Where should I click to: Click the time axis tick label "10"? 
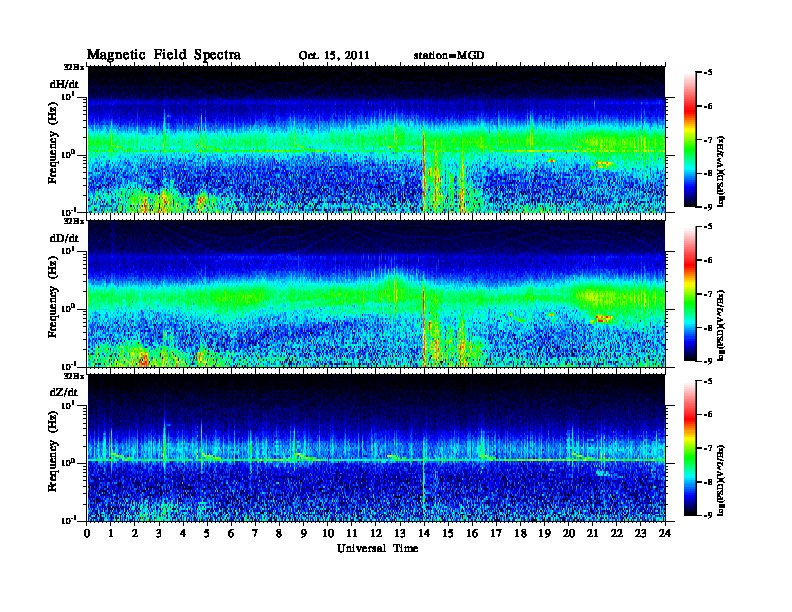click(328, 534)
